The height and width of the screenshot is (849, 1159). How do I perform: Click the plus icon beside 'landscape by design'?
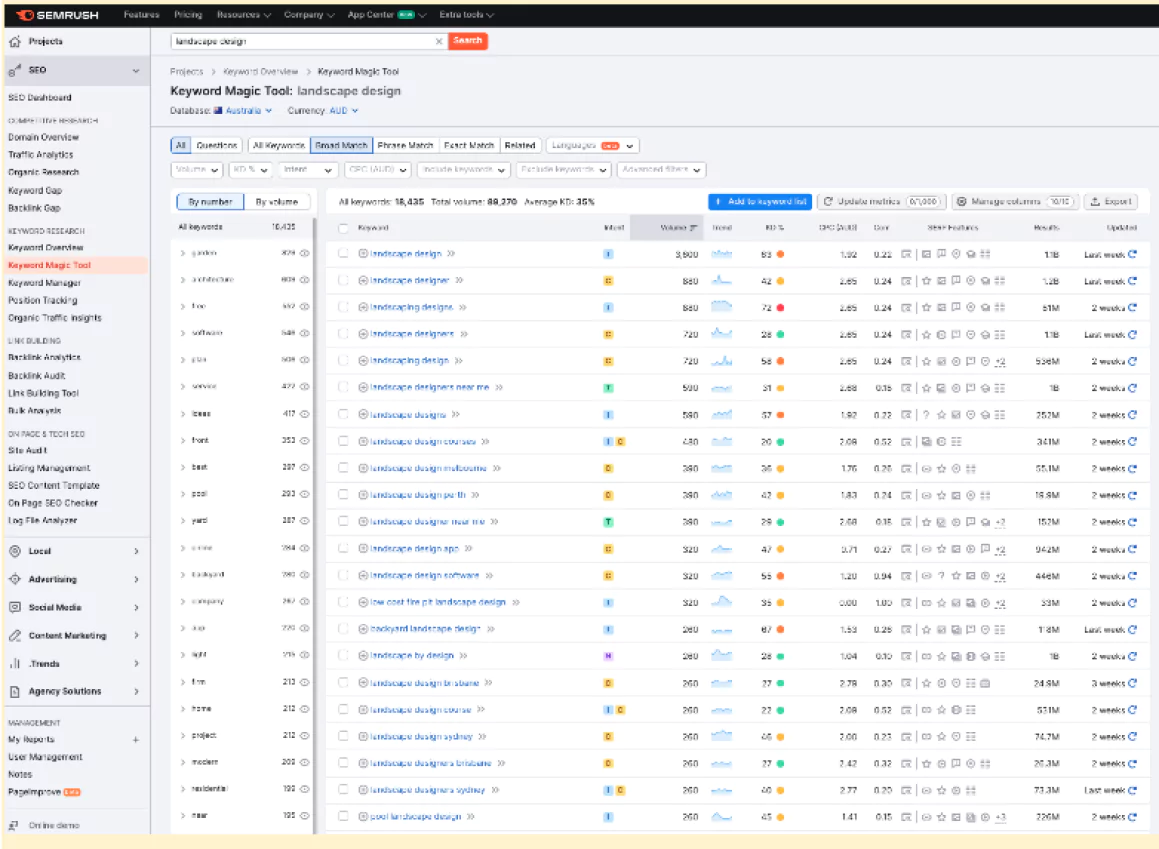click(363, 655)
